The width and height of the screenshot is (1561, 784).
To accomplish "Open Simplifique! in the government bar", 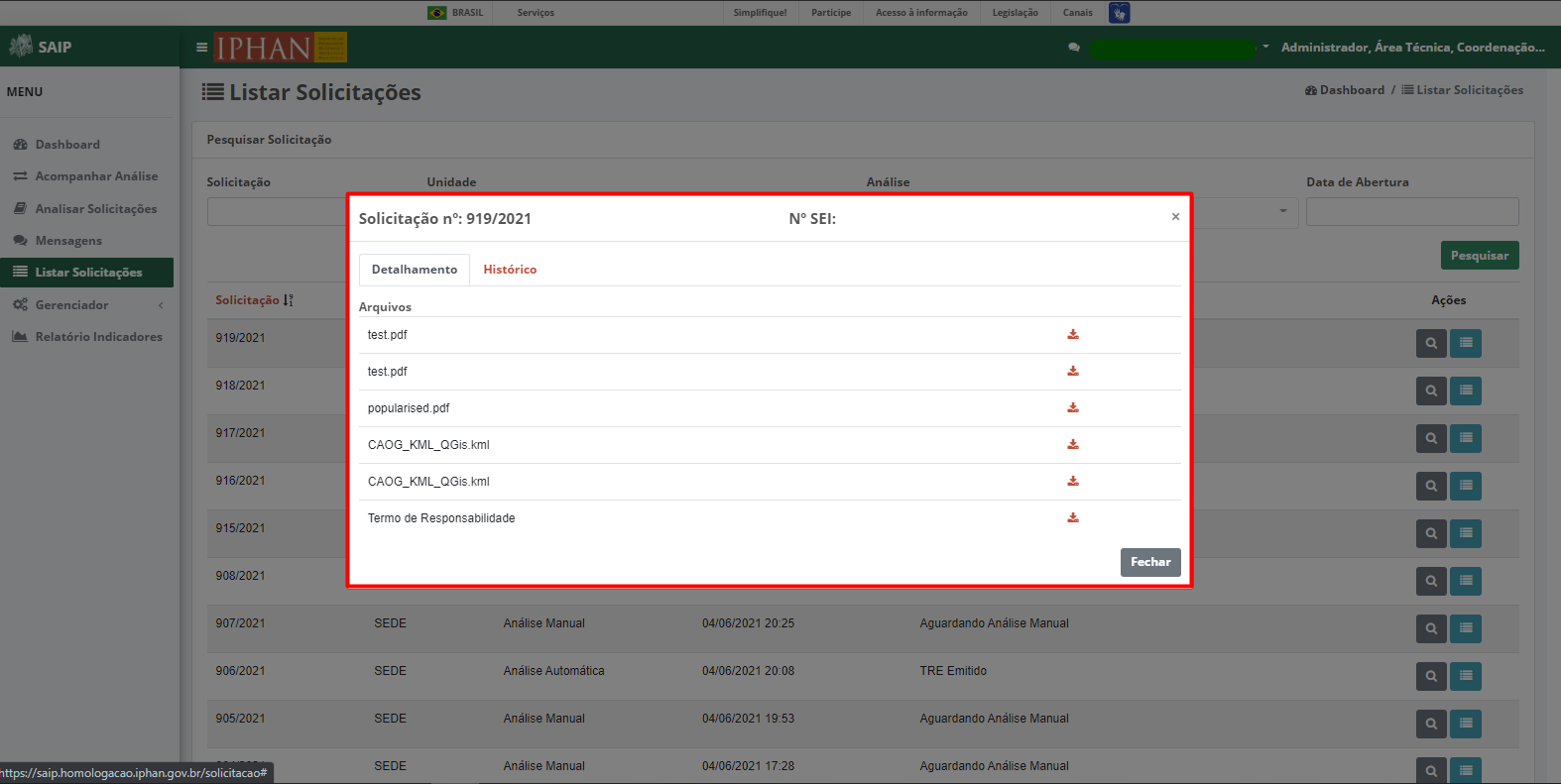I will point(760,13).
